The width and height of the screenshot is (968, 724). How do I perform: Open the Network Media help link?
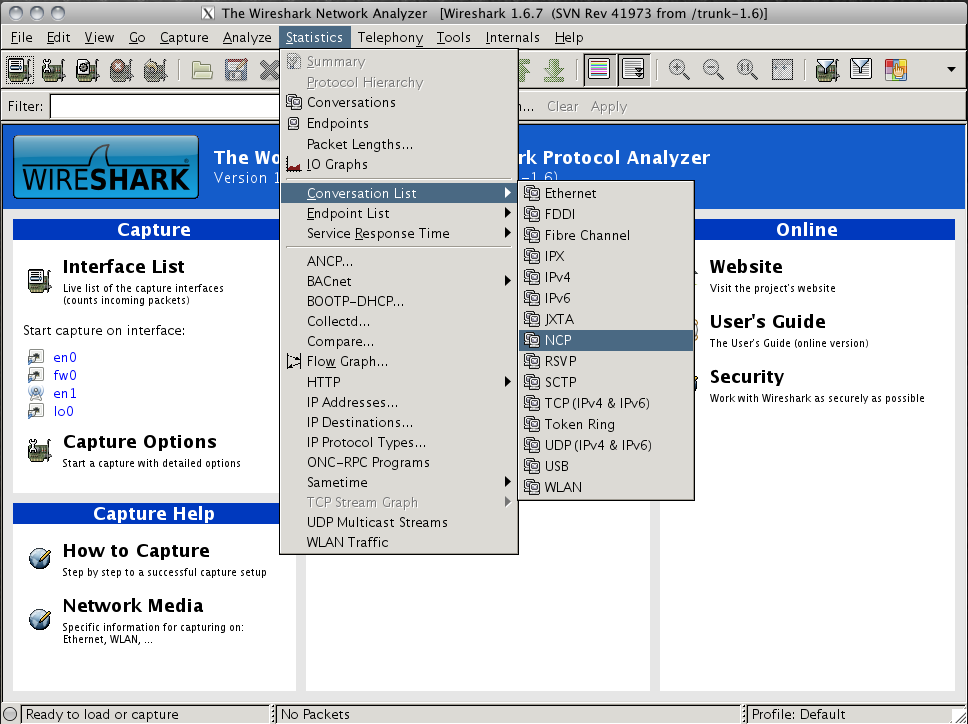[133, 605]
